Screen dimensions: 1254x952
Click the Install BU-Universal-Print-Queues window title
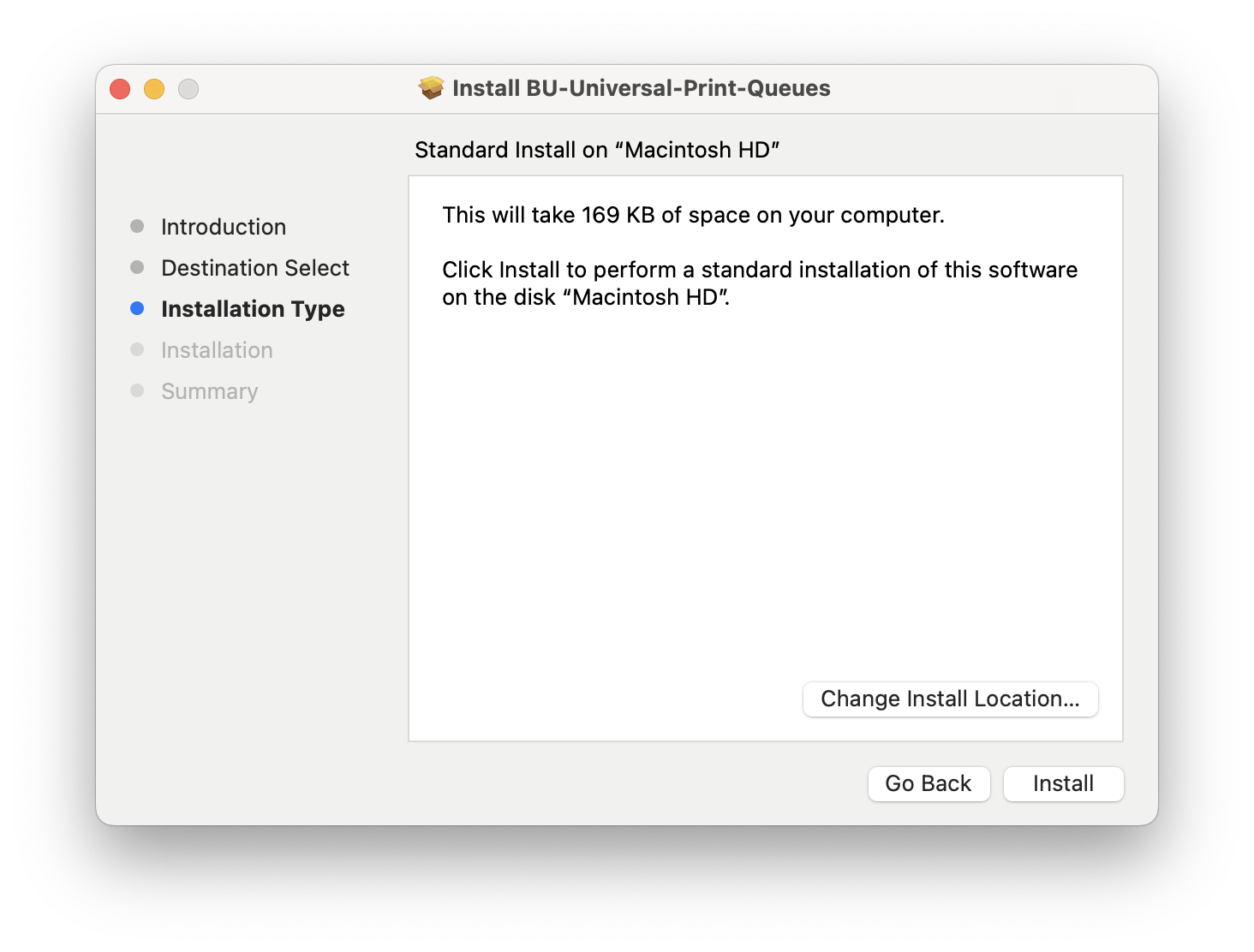(x=640, y=87)
